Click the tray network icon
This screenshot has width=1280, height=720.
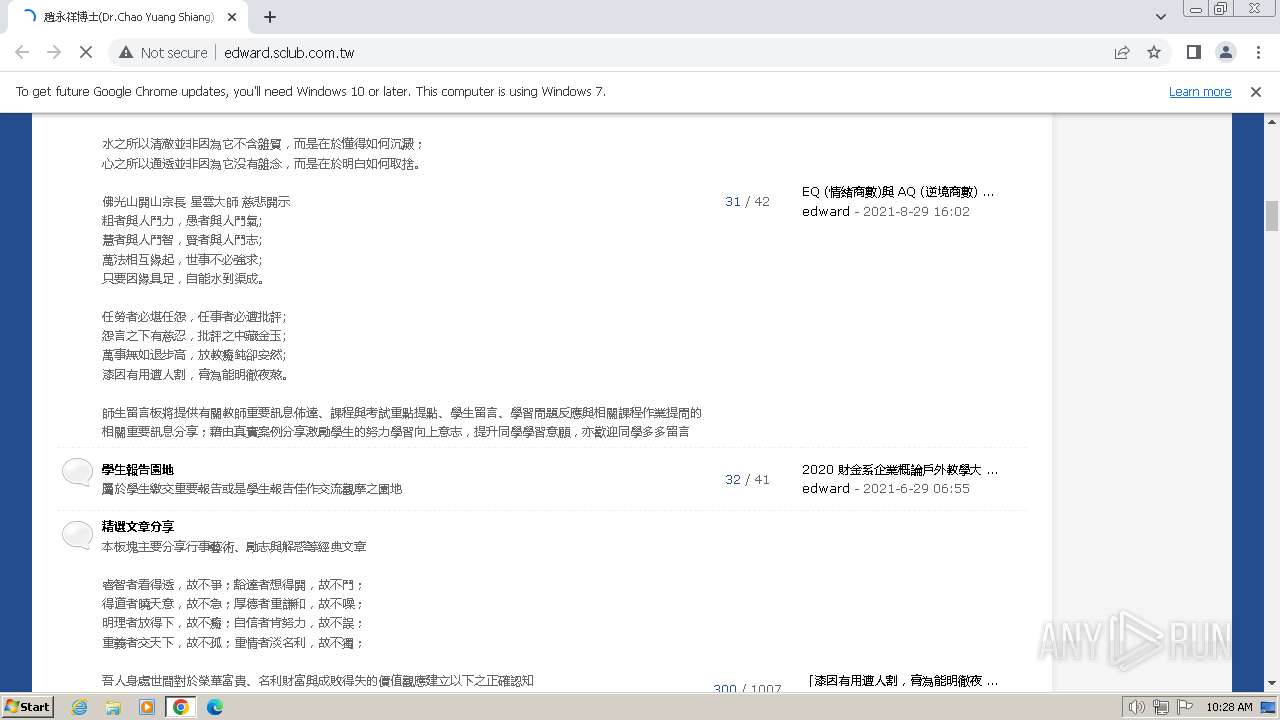[1161, 707]
